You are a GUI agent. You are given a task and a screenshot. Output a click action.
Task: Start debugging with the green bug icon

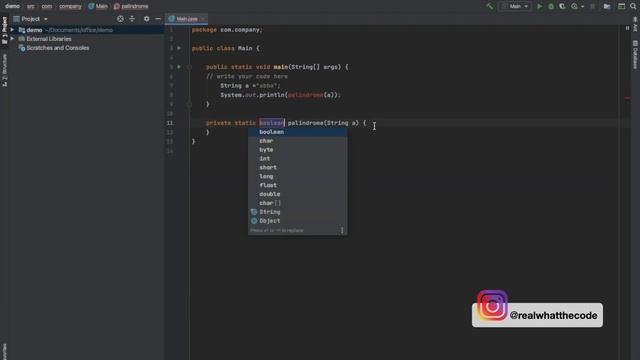click(551, 6)
